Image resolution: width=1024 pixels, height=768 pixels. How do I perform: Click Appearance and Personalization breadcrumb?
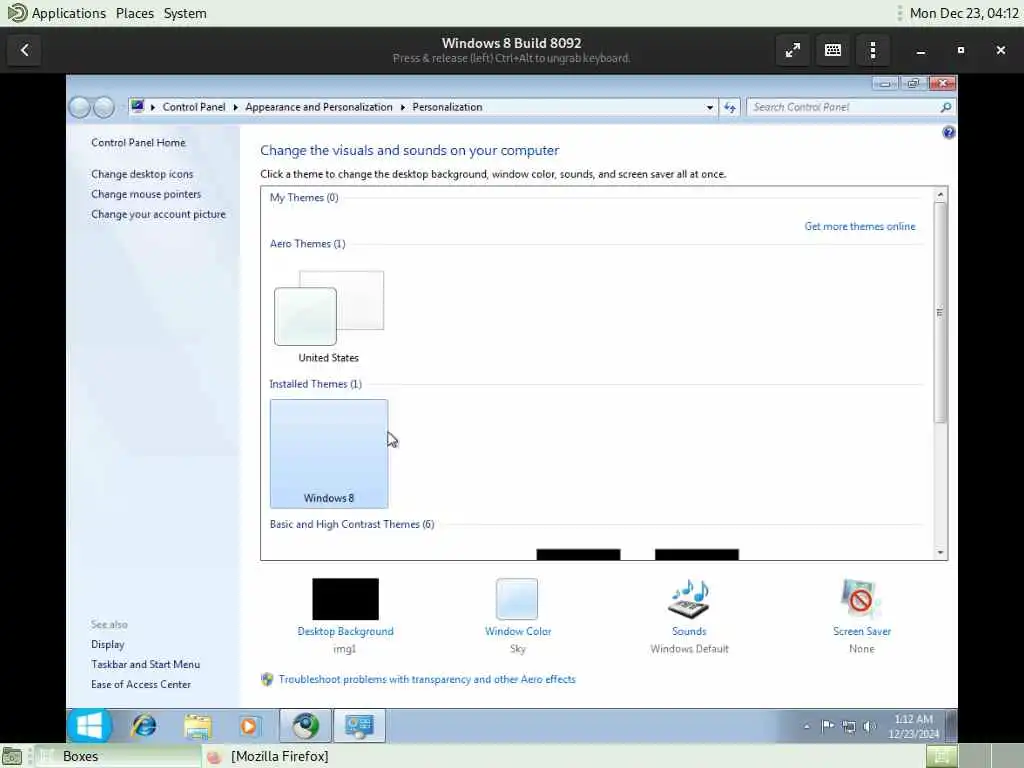pyautogui.click(x=319, y=107)
